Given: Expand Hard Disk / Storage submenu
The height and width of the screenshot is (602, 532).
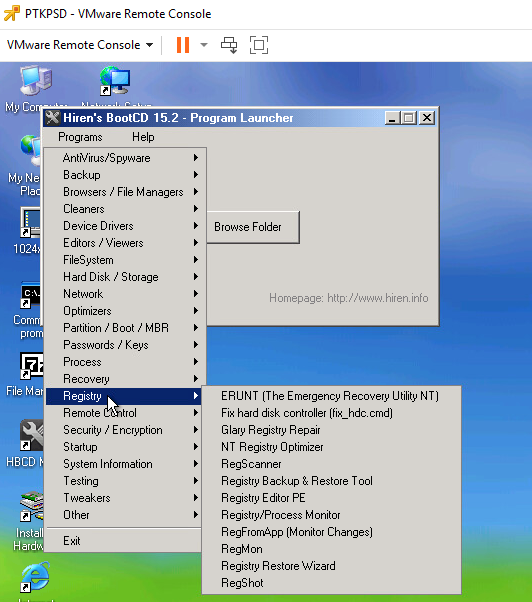Looking at the screenshot, I should pos(126,277).
